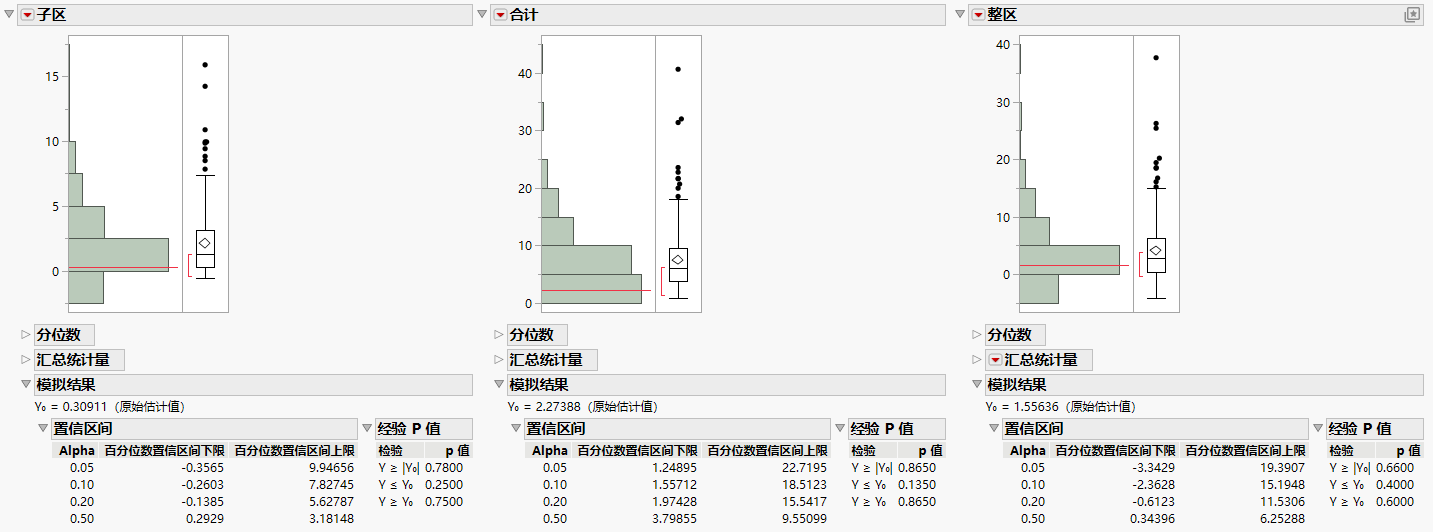Collapse 置信区间 in the 整区 panel
Image resolution: width=1433 pixels, height=532 pixels.
(994, 429)
